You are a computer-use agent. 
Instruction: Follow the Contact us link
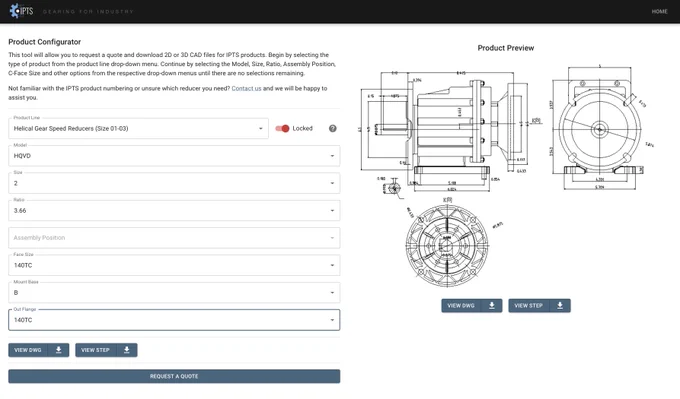coord(246,88)
